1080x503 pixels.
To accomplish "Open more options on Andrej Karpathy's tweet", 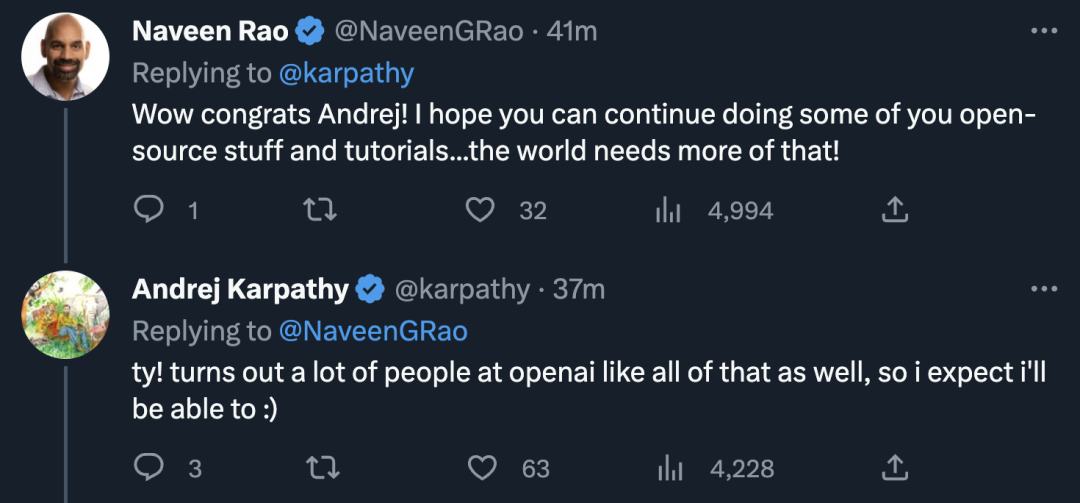I will [x=1043, y=289].
